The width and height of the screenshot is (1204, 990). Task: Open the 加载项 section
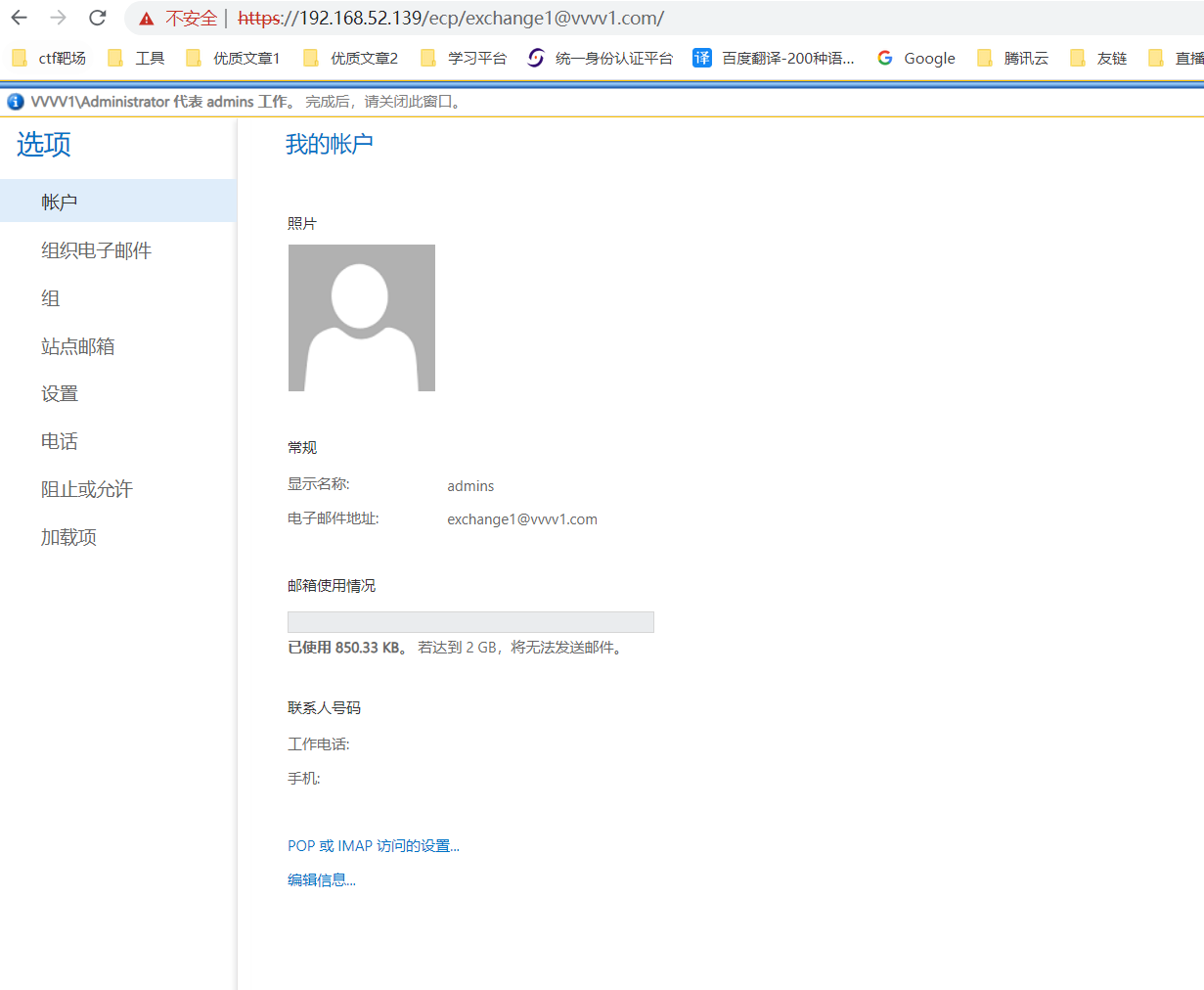[68, 537]
